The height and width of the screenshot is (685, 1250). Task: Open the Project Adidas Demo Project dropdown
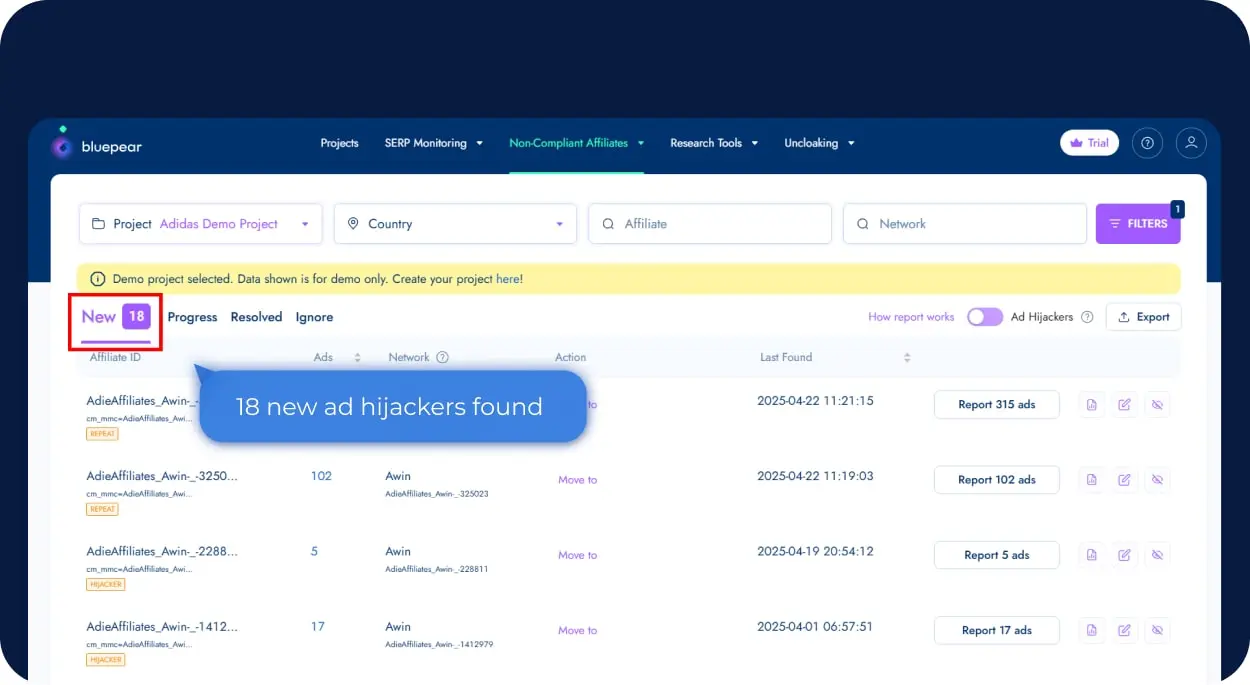201,224
